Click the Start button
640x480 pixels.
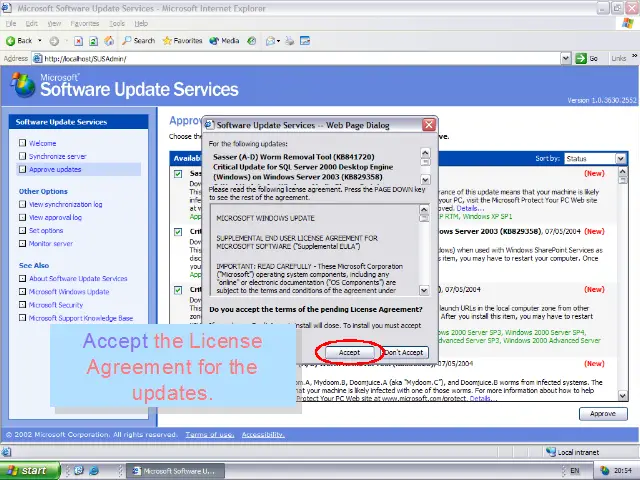[30, 471]
